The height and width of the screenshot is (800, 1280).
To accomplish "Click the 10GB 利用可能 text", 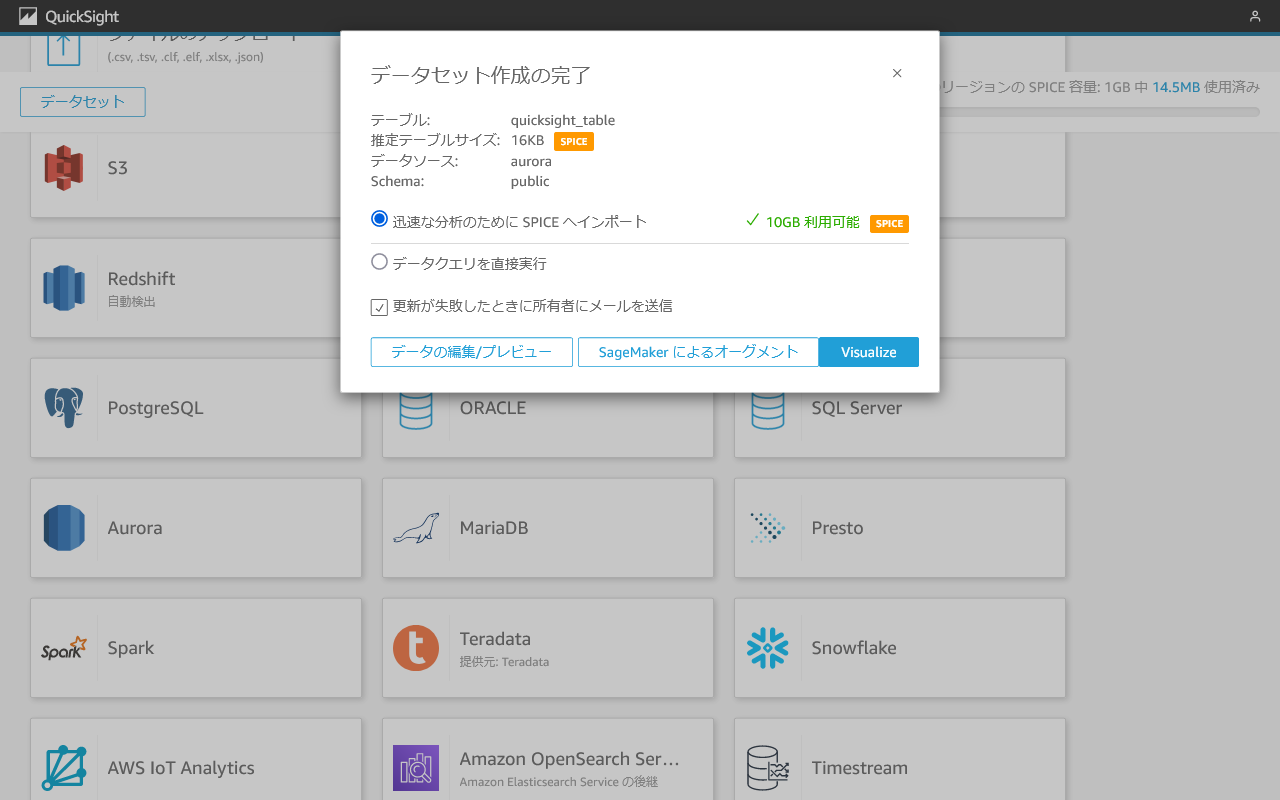I will coord(812,222).
